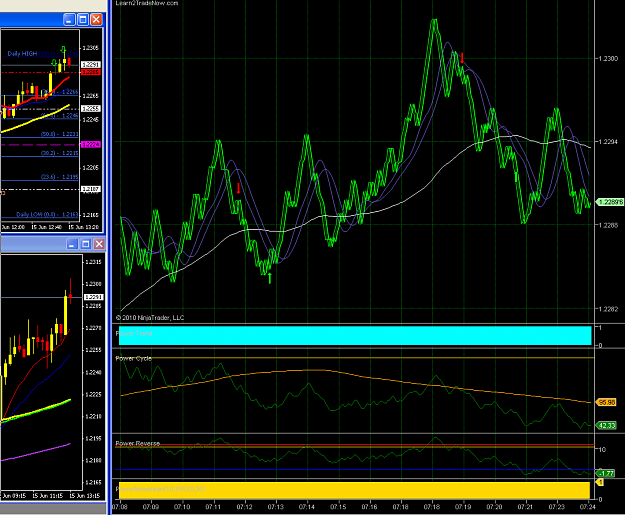Click the 07:21 time axis label

point(525,507)
